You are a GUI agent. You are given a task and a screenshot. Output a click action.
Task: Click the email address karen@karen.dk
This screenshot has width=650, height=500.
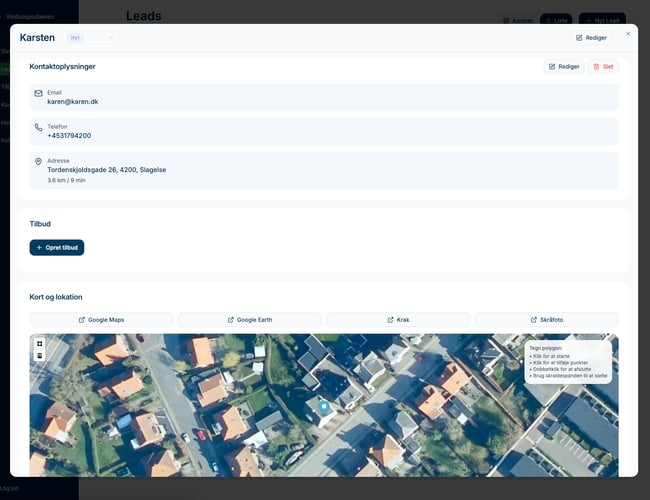tap(73, 101)
